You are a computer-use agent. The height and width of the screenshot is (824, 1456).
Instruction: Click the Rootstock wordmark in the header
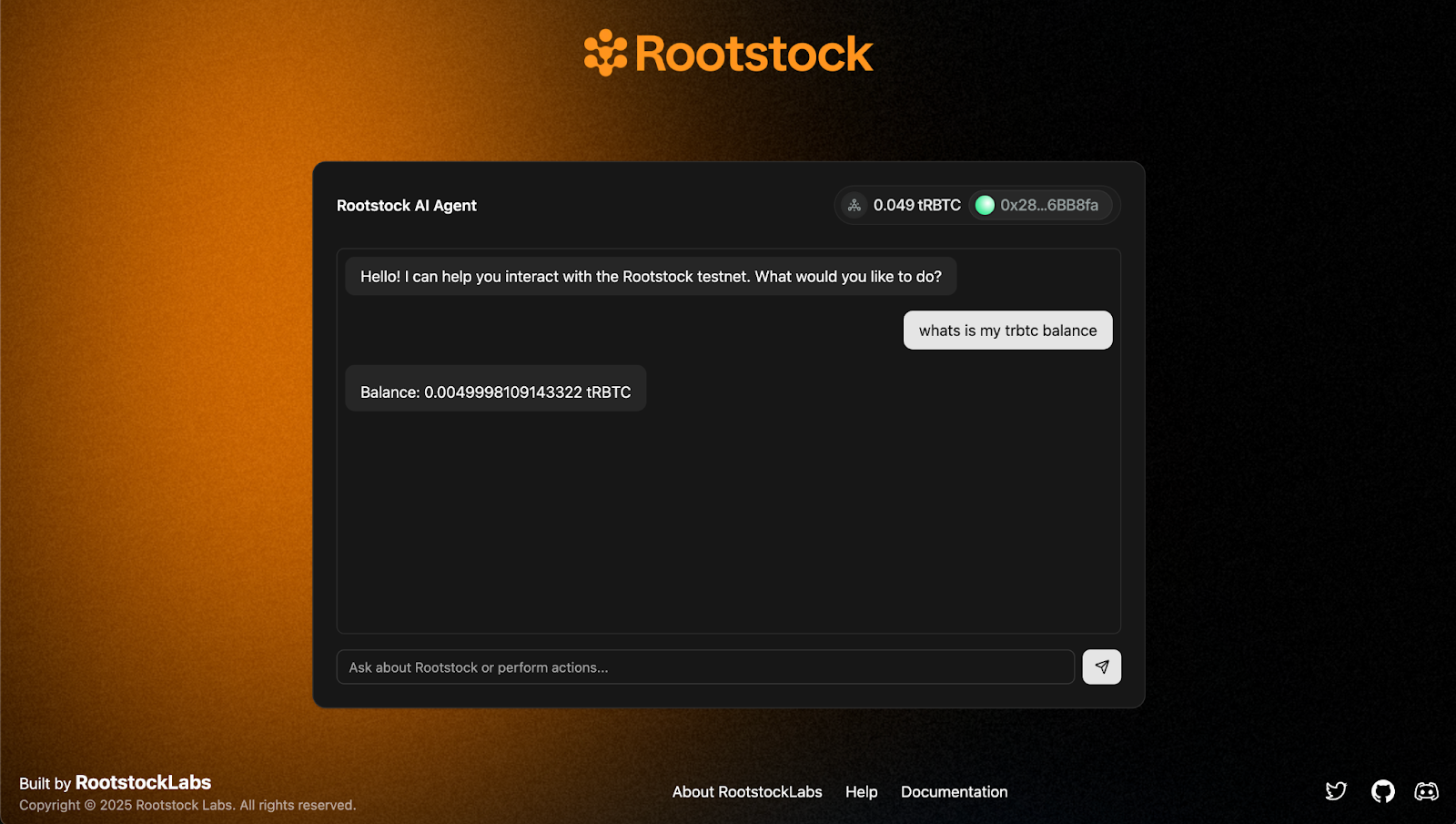tap(753, 54)
